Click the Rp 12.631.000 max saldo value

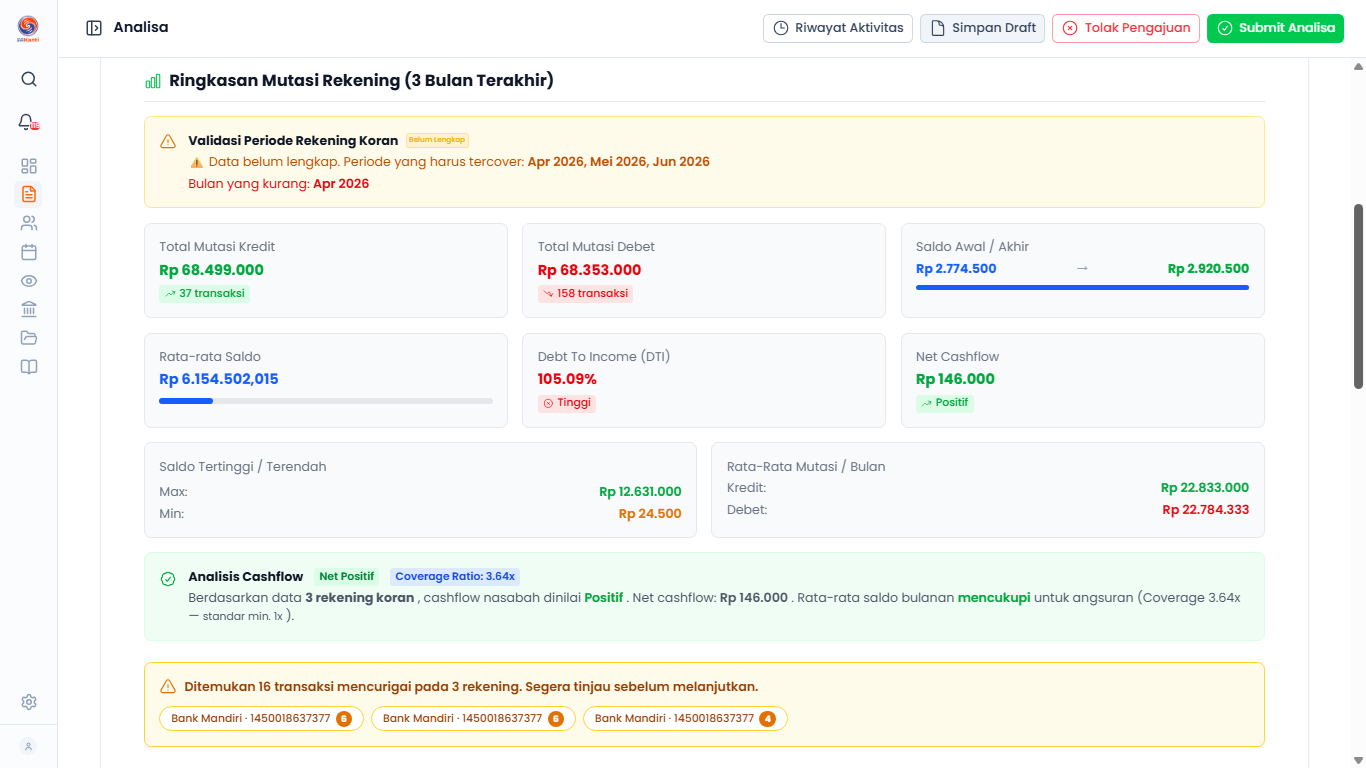coord(640,492)
